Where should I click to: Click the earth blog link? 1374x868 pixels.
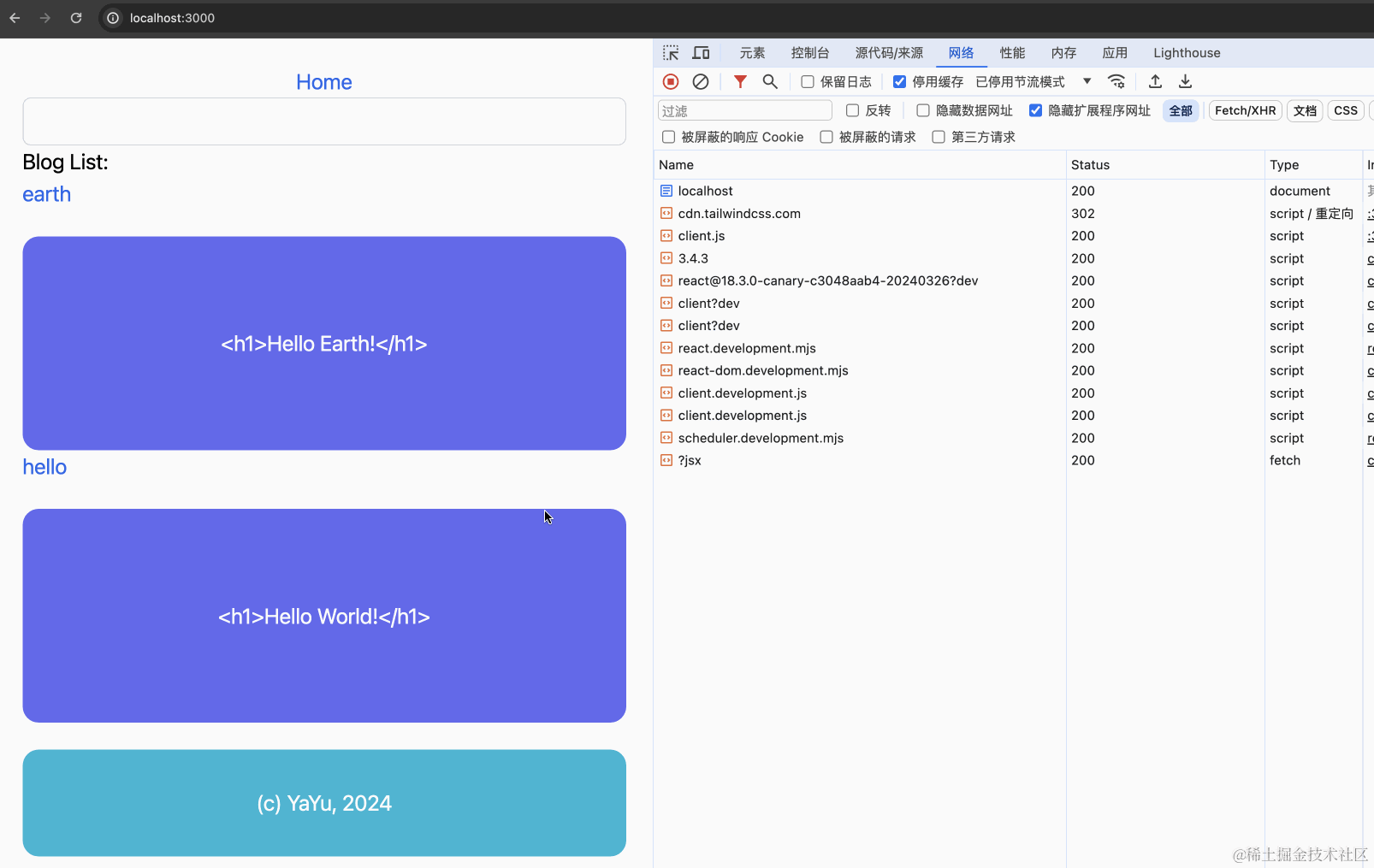(46, 194)
